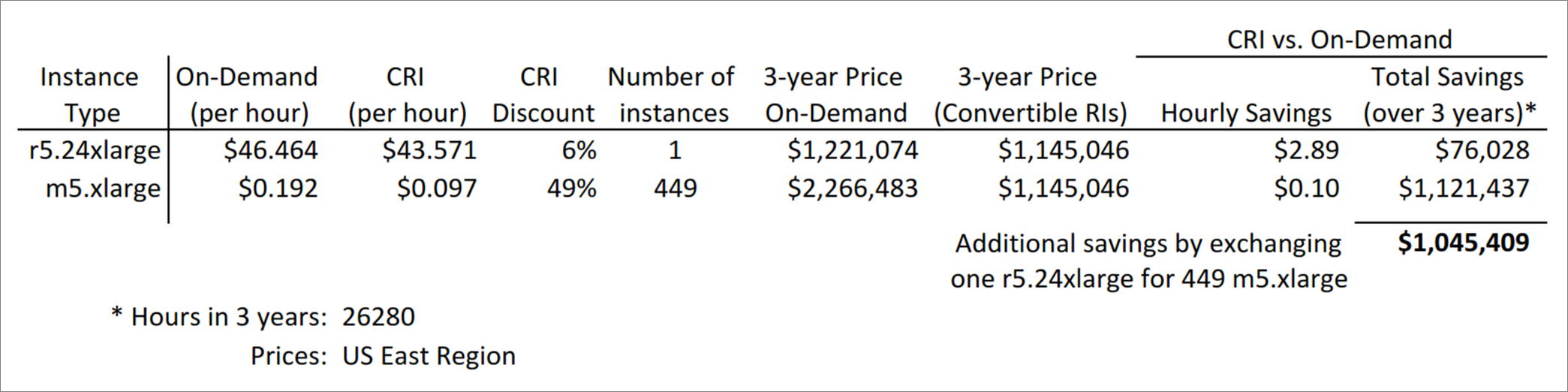This screenshot has width=1568, height=392.
Task: Select the $2.89 hourly savings cell
Action: pyautogui.click(x=1306, y=150)
